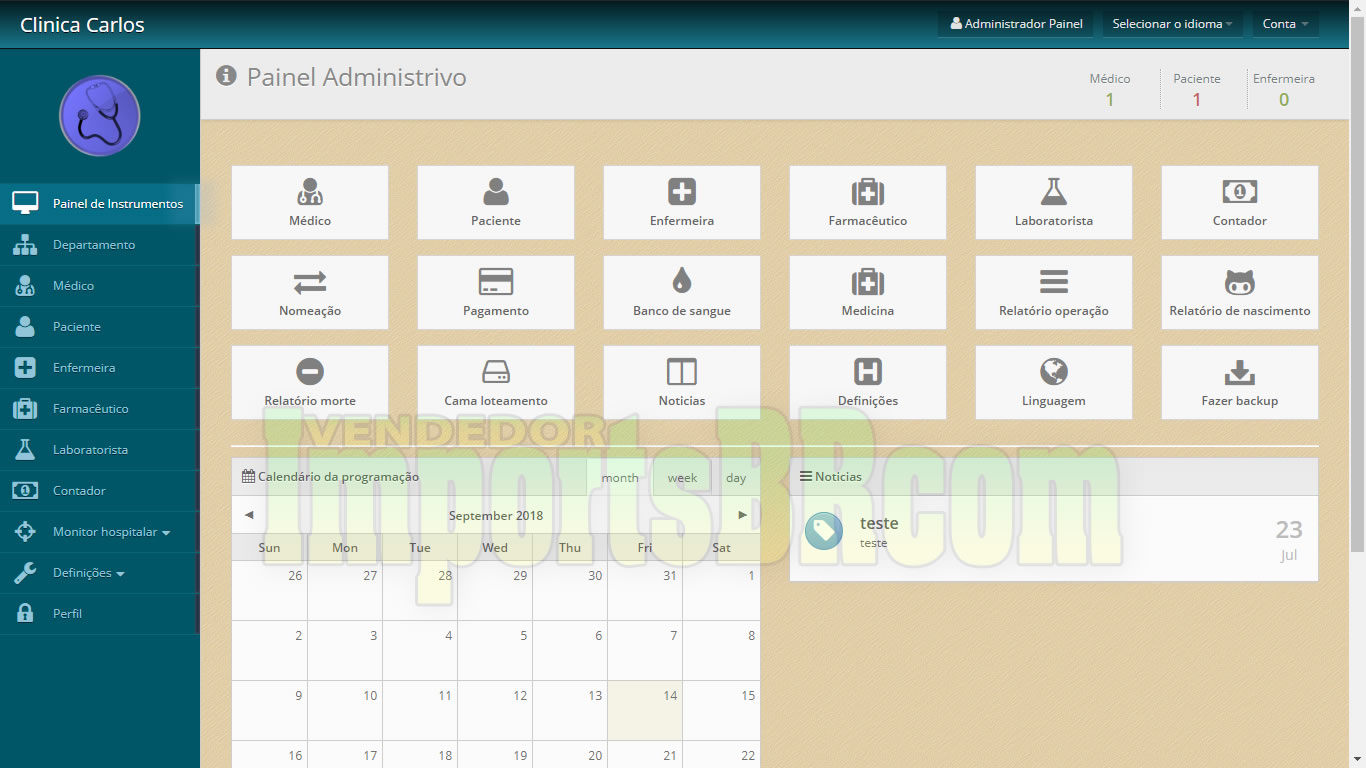Expand Definições sidebar submenu
Screen dimensions: 1366x768
coord(100,573)
